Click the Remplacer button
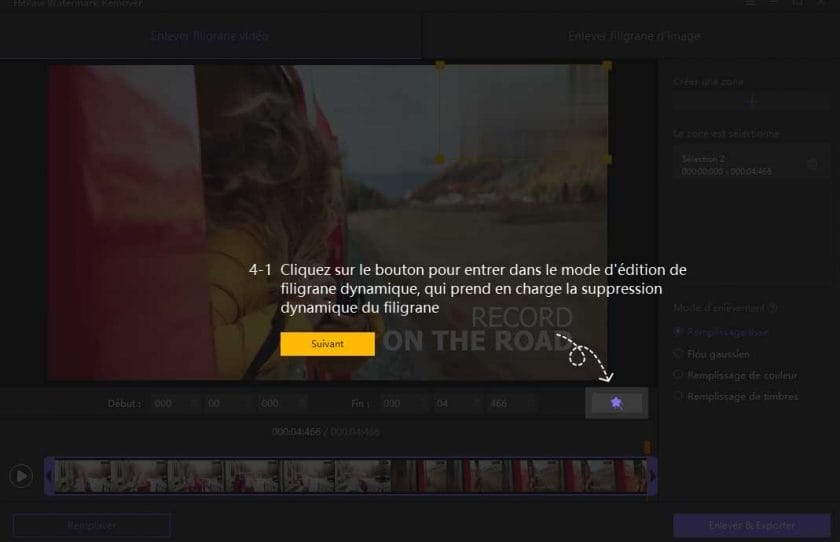This screenshot has width=840, height=542. click(x=92, y=525)
